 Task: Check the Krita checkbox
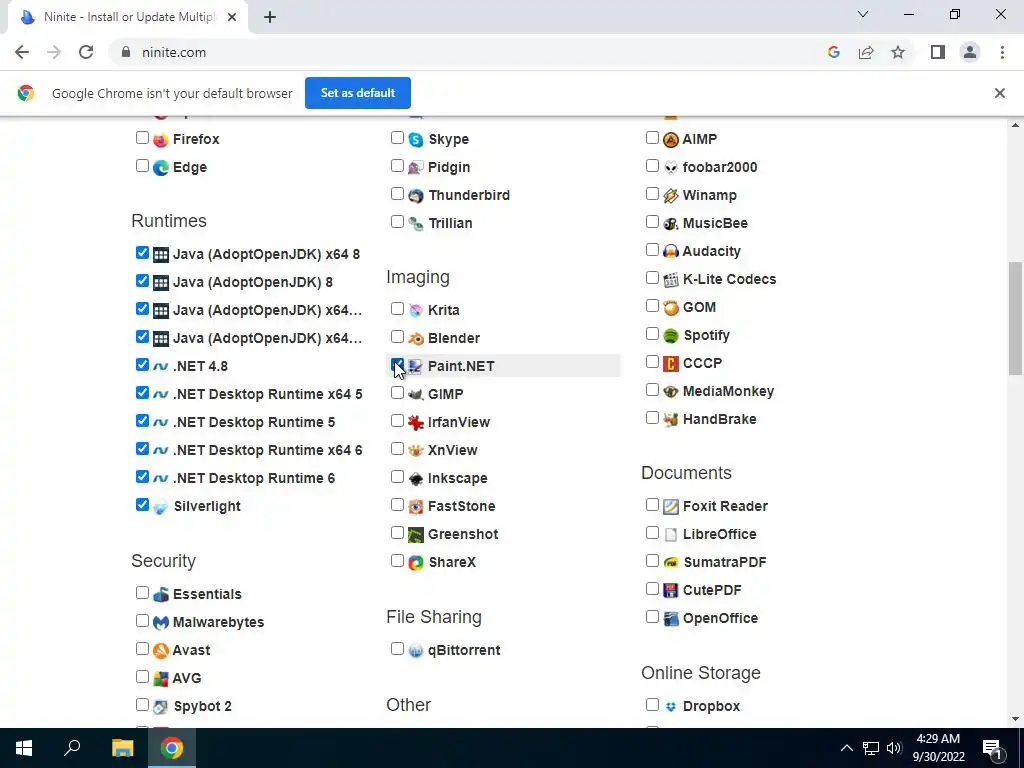[x=397, y=309]
